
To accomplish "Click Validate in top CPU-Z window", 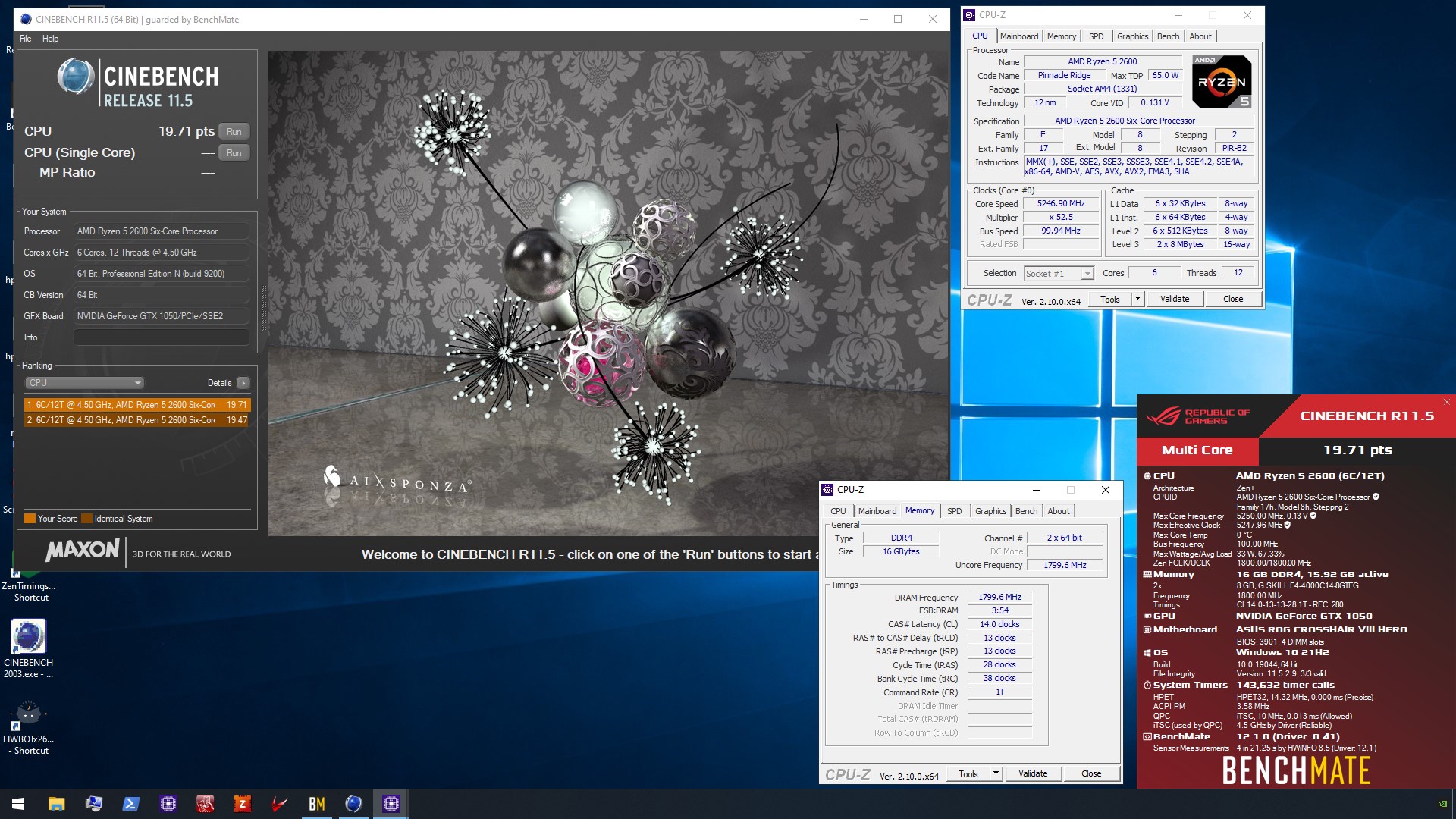I will coord(1175,299).
